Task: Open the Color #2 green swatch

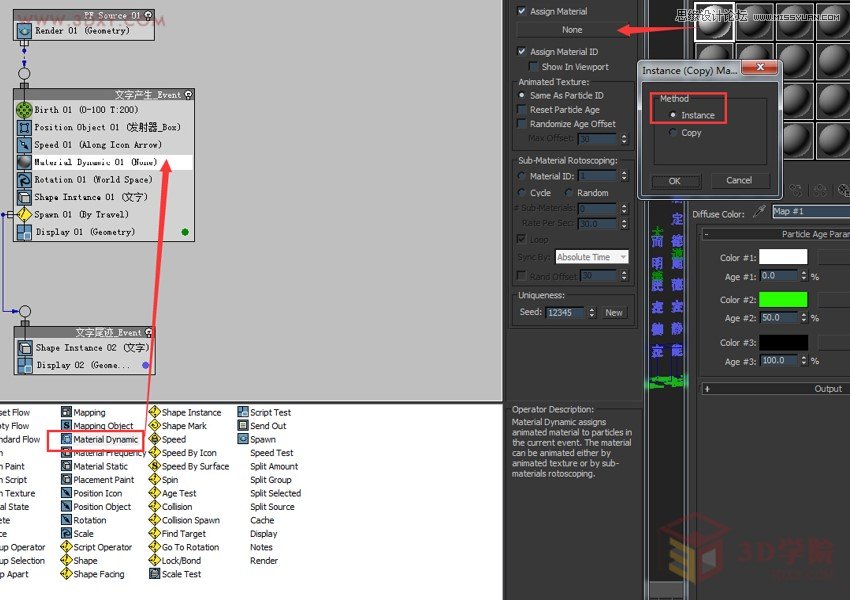Action: 783,299
